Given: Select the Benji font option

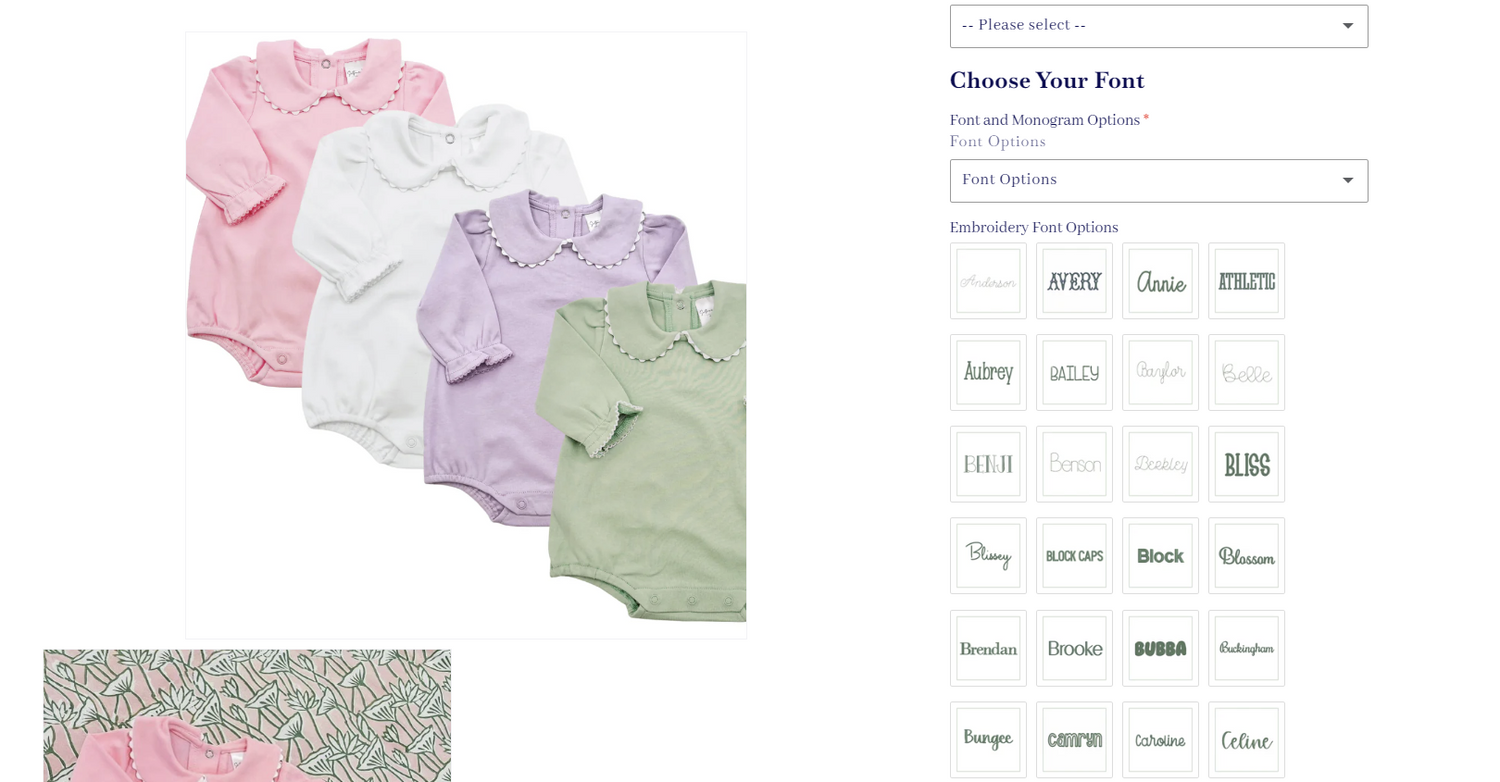Looking at the screenshot, I should pos(988,464).
